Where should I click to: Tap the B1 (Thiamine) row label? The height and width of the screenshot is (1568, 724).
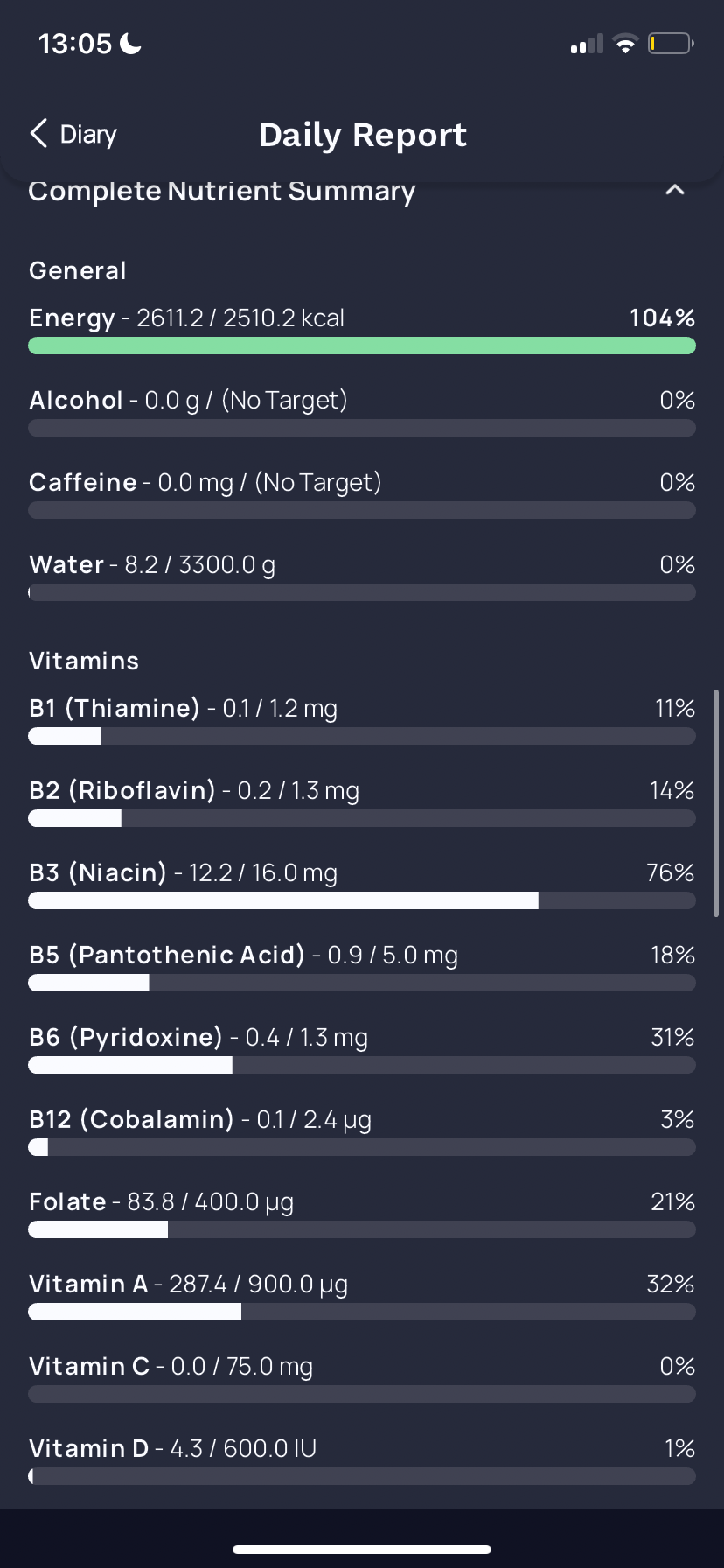pos(115,708)
